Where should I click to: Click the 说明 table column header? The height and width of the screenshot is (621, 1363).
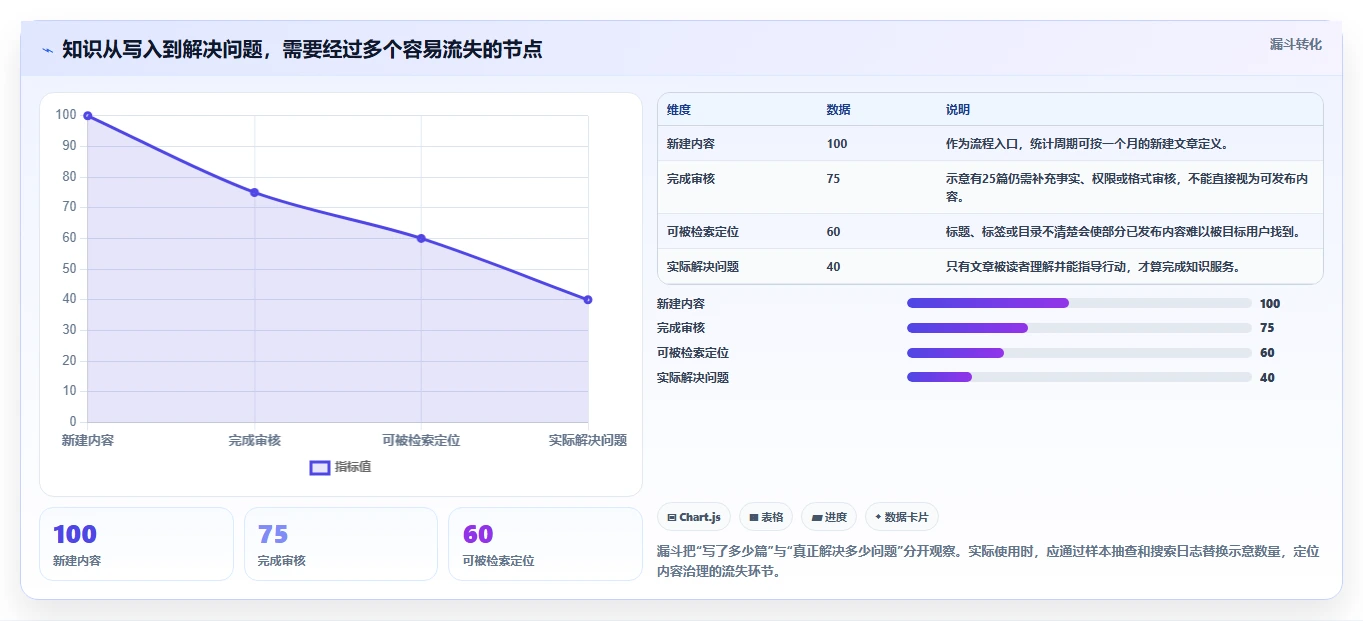[958, 110]
